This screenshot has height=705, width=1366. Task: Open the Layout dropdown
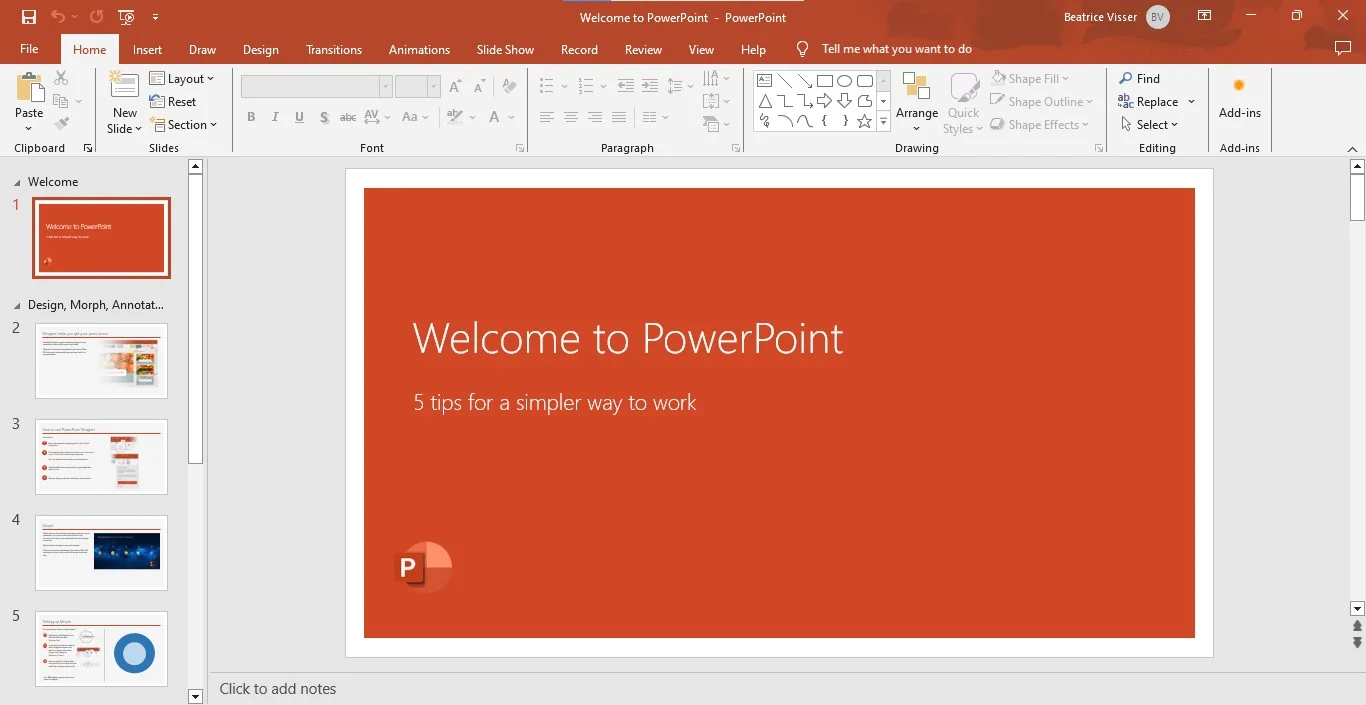183,78
